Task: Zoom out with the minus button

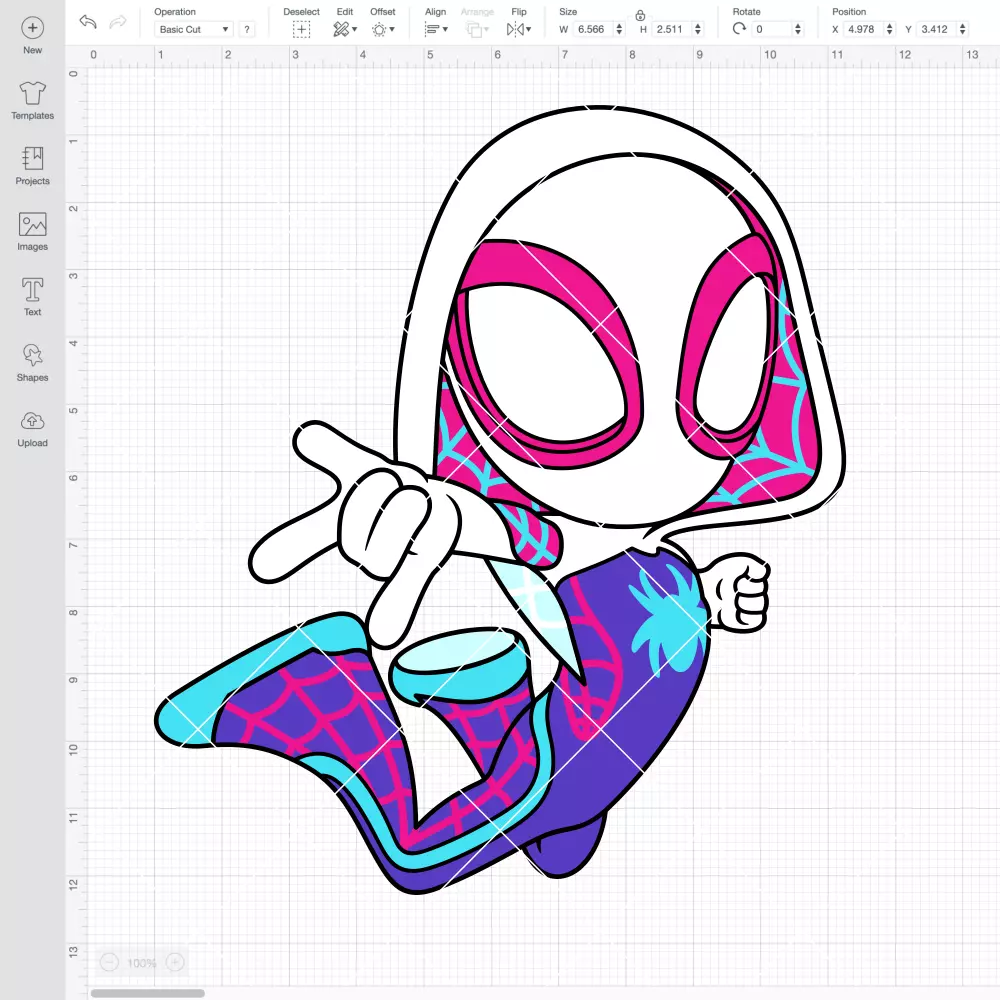Action: 110,962
